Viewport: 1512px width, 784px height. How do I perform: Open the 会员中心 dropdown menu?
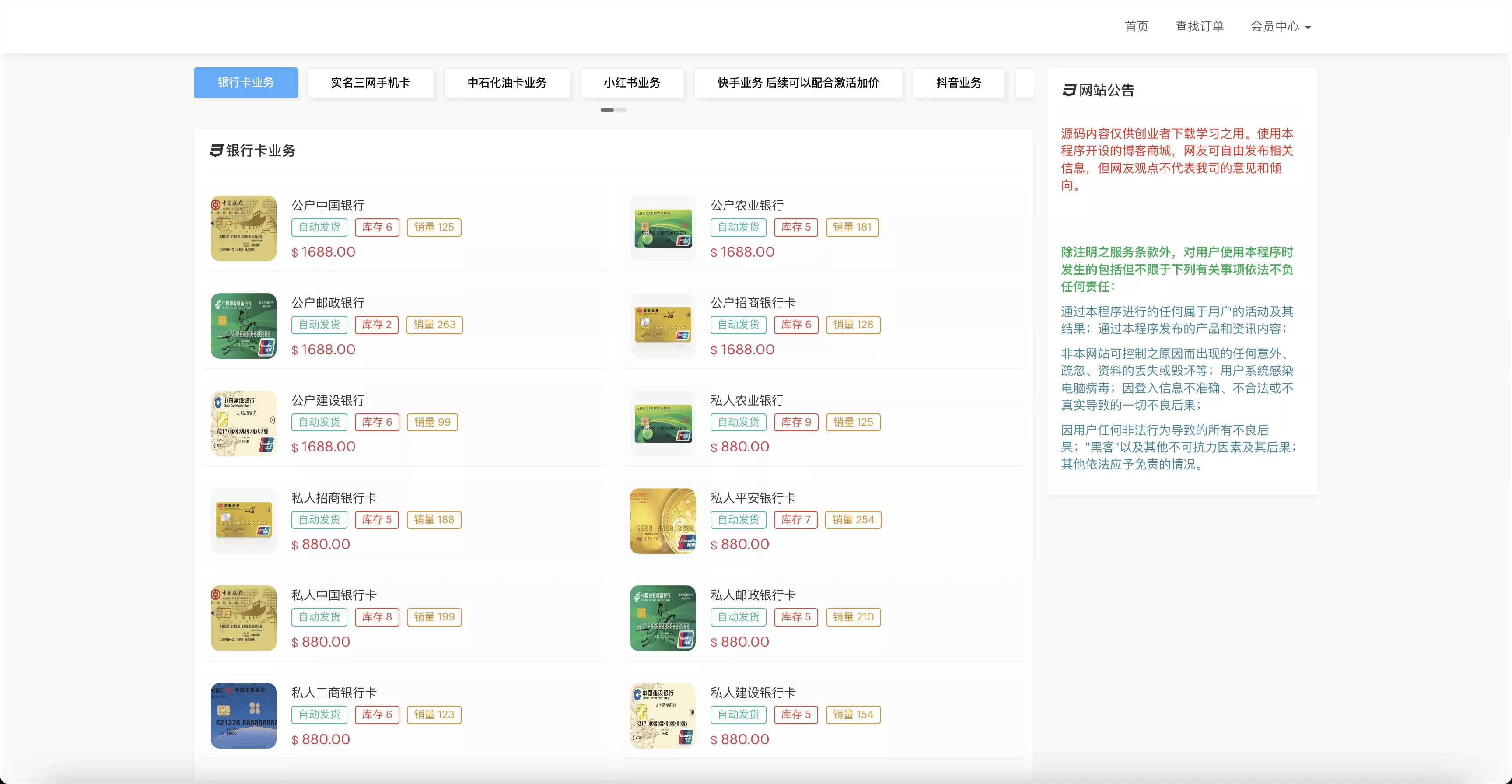tap(1280, 26)
